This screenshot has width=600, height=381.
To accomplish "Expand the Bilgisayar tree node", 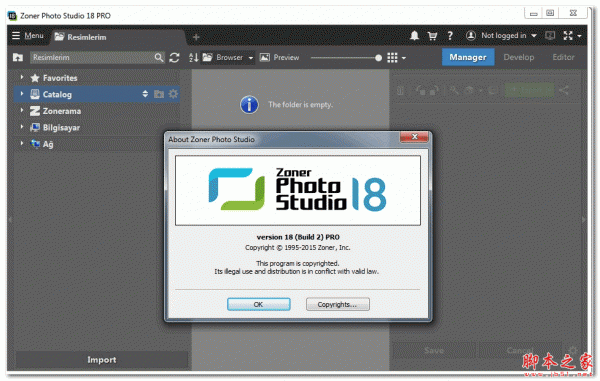I will tap(22, 127).
